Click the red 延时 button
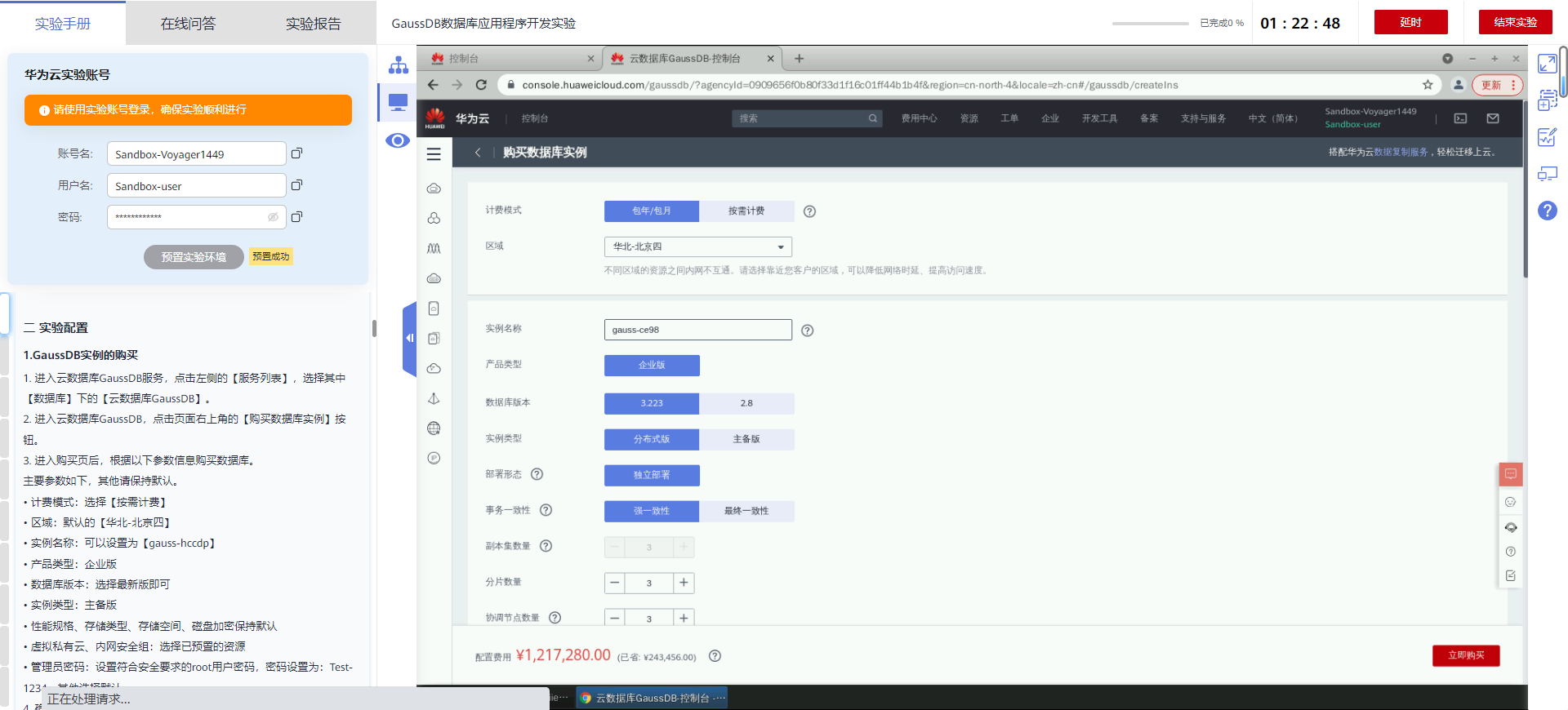The height and width of the screenshot is (710, 1568). coord(1410,22)
